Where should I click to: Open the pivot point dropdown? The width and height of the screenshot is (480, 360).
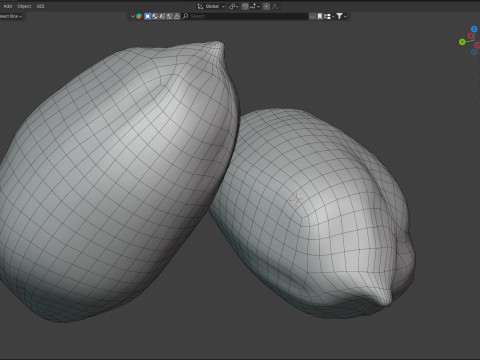coord(233,7)
